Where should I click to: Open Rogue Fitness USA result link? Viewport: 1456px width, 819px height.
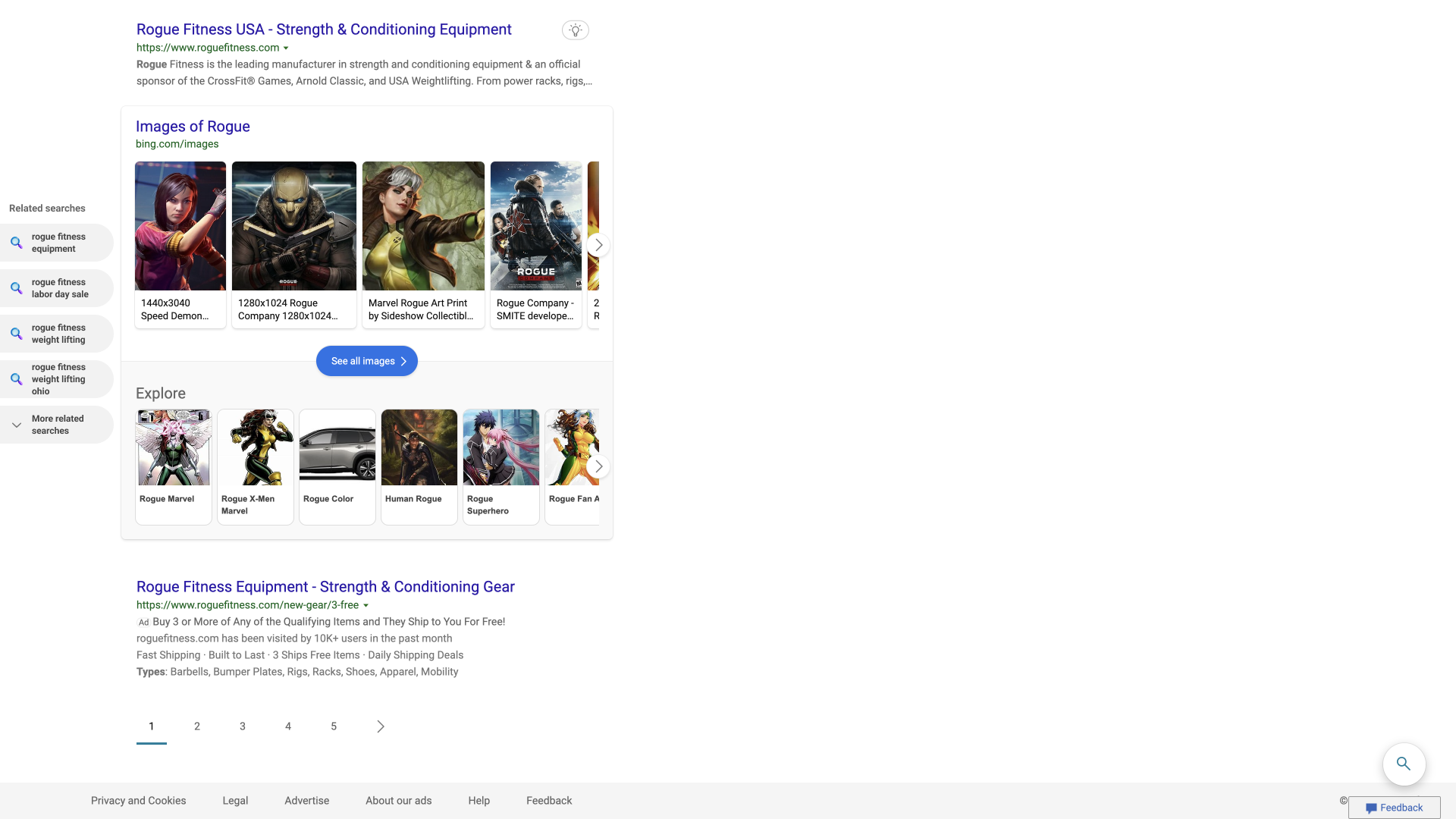pyautogui.click(x=324, y=30)
